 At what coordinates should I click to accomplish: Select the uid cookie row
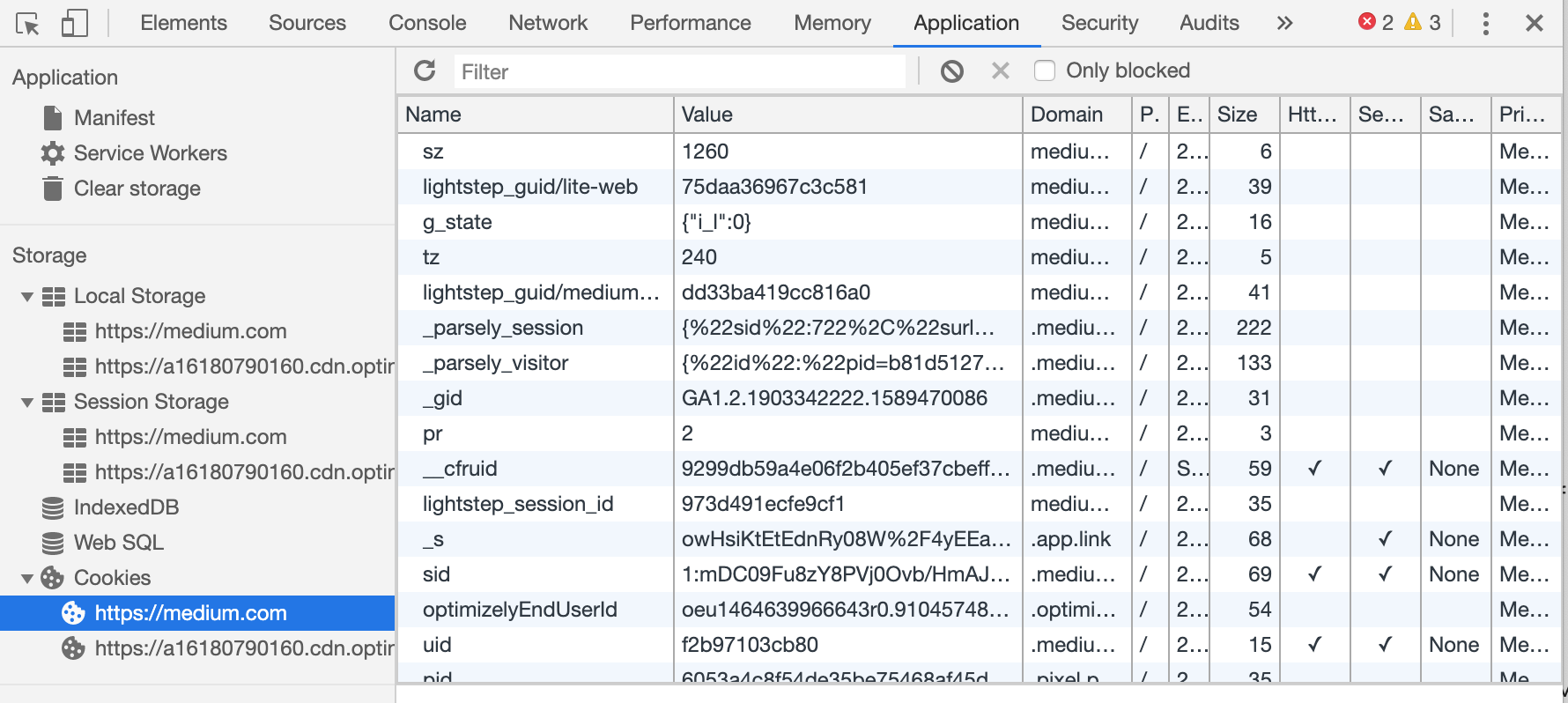(980, 645)
